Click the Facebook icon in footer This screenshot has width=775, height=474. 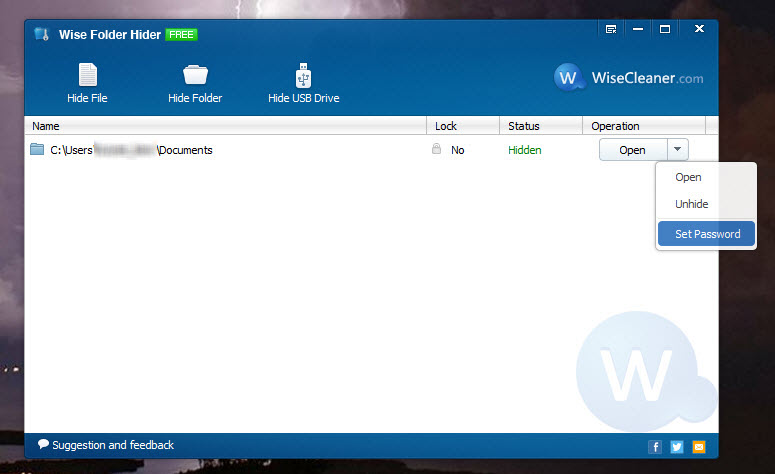pyautogui.click(x=655, y=447)
